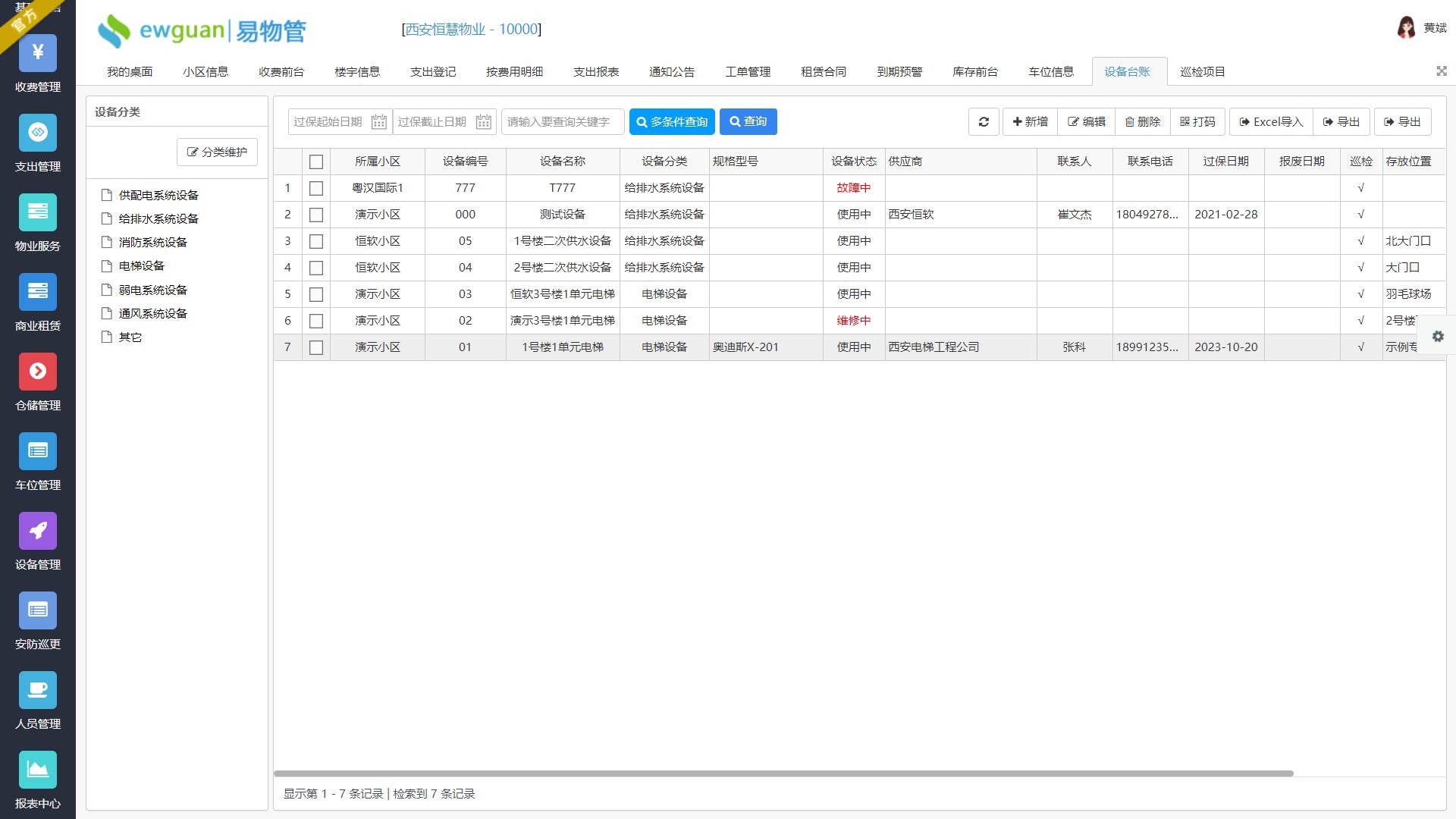Open the 收费管理 sidebar icon
Image resolution: width=1456 pixels, height=819 pixels.
click(x=38, y=53)
